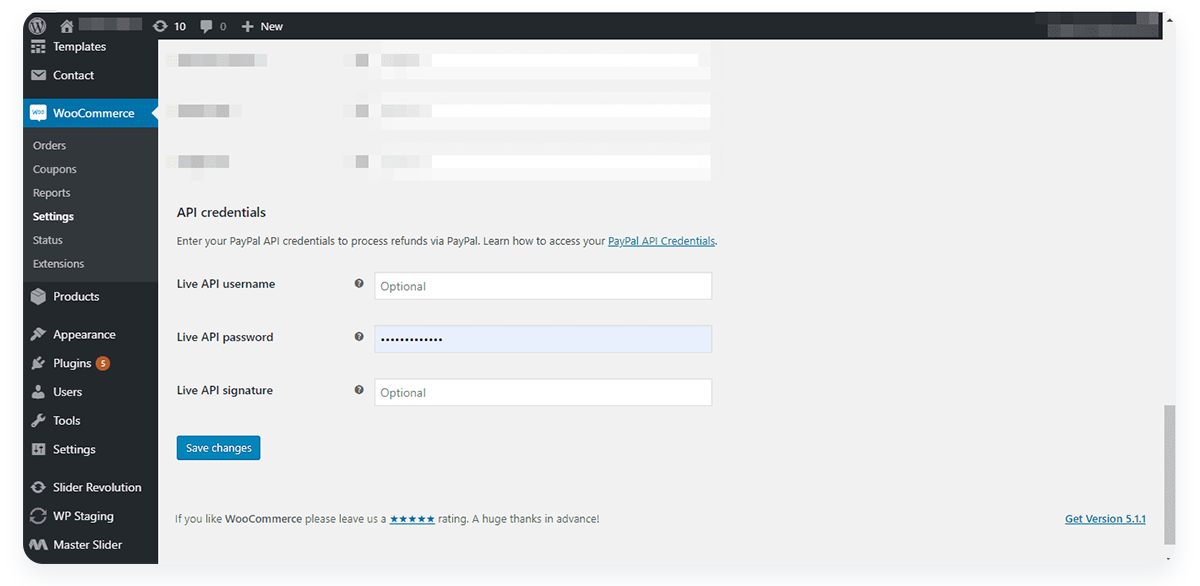Image resolution: width=1200 pixels, height=586 pixels.
Task: Click Live API signature help icon
Action: [359, 390]
